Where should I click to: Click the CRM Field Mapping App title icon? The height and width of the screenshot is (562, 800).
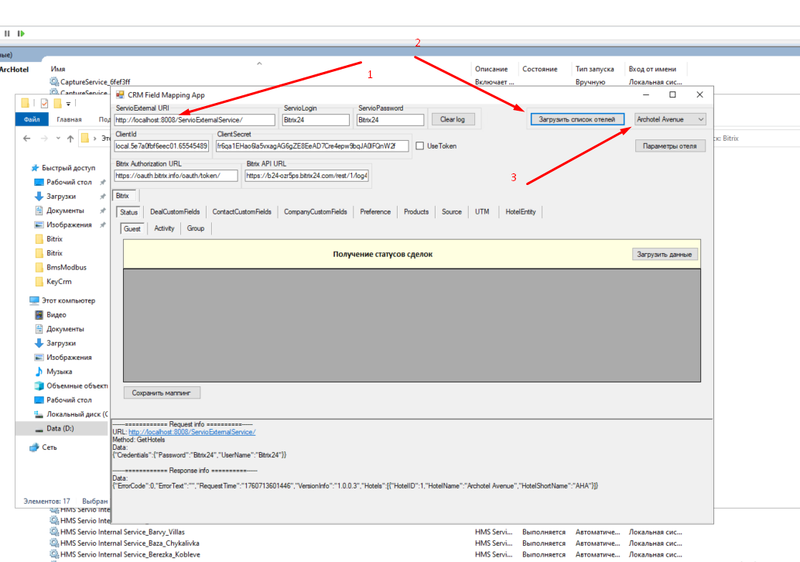pyautogui.click(x=120, y=95)
